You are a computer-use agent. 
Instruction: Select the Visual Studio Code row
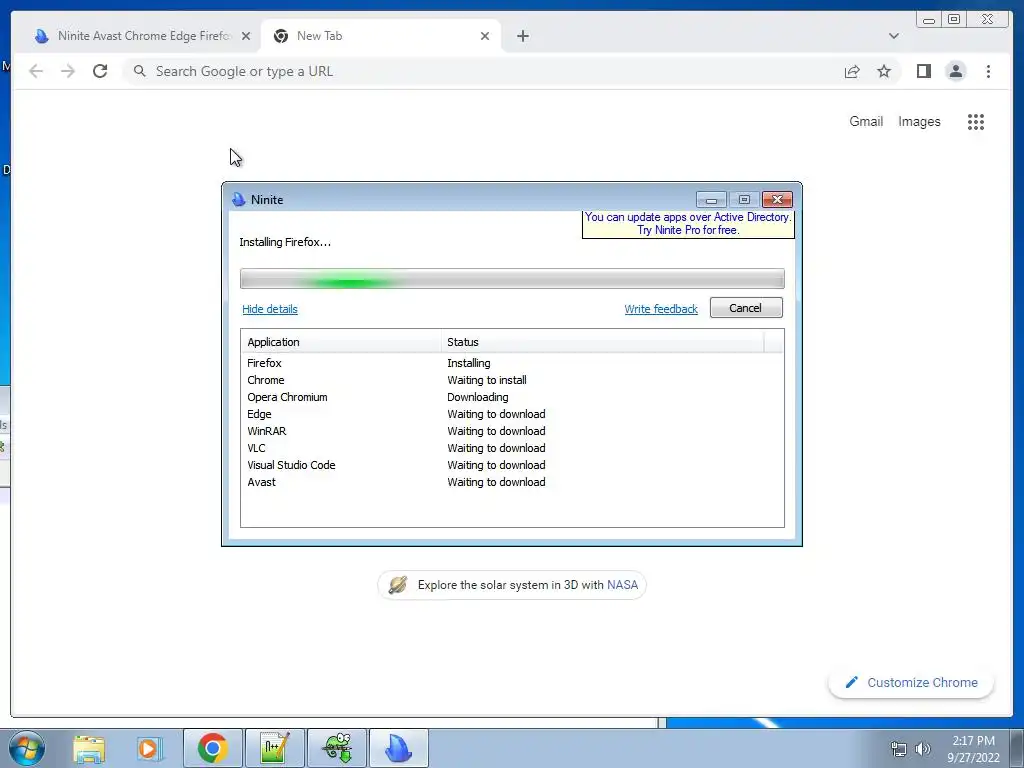tap(512, 465)
